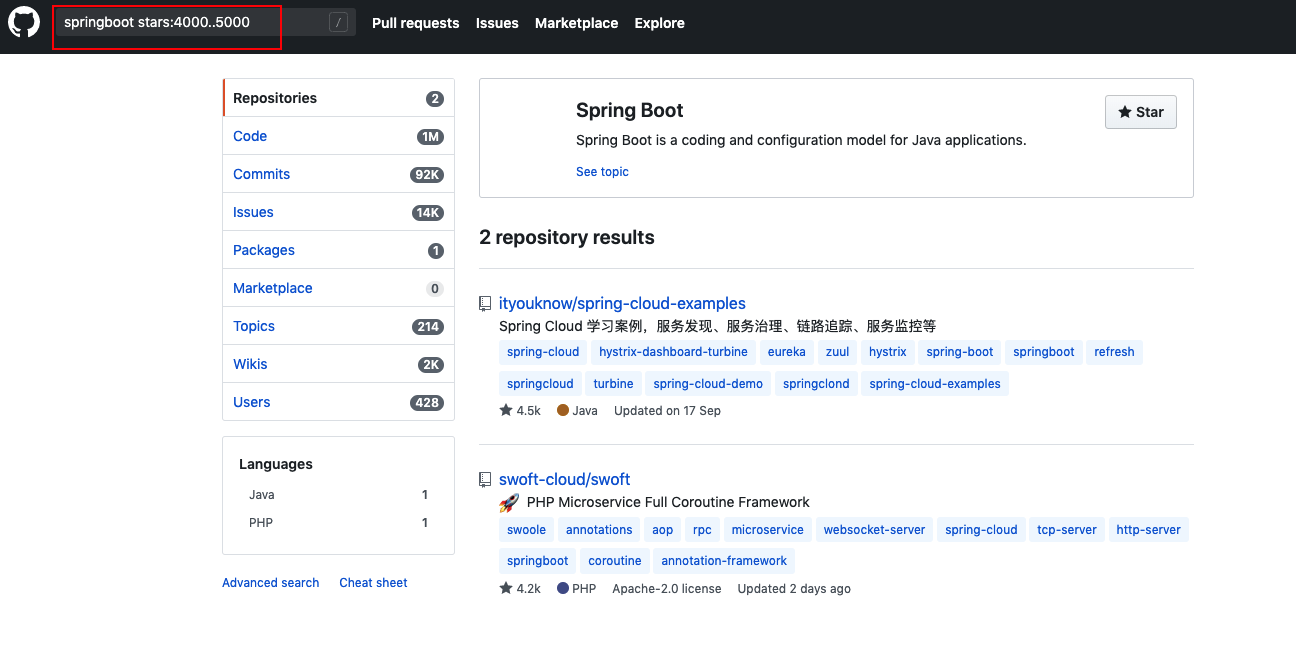This screenshot has width=1296, height=656.
Task: Open the GitHub home logo
Action: click(24, 22)
